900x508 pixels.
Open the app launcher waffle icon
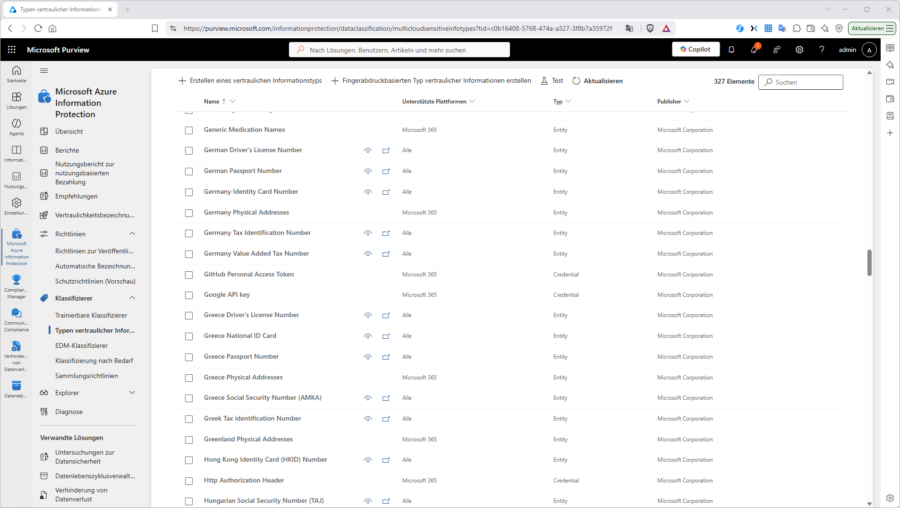(x=11, y=50)
